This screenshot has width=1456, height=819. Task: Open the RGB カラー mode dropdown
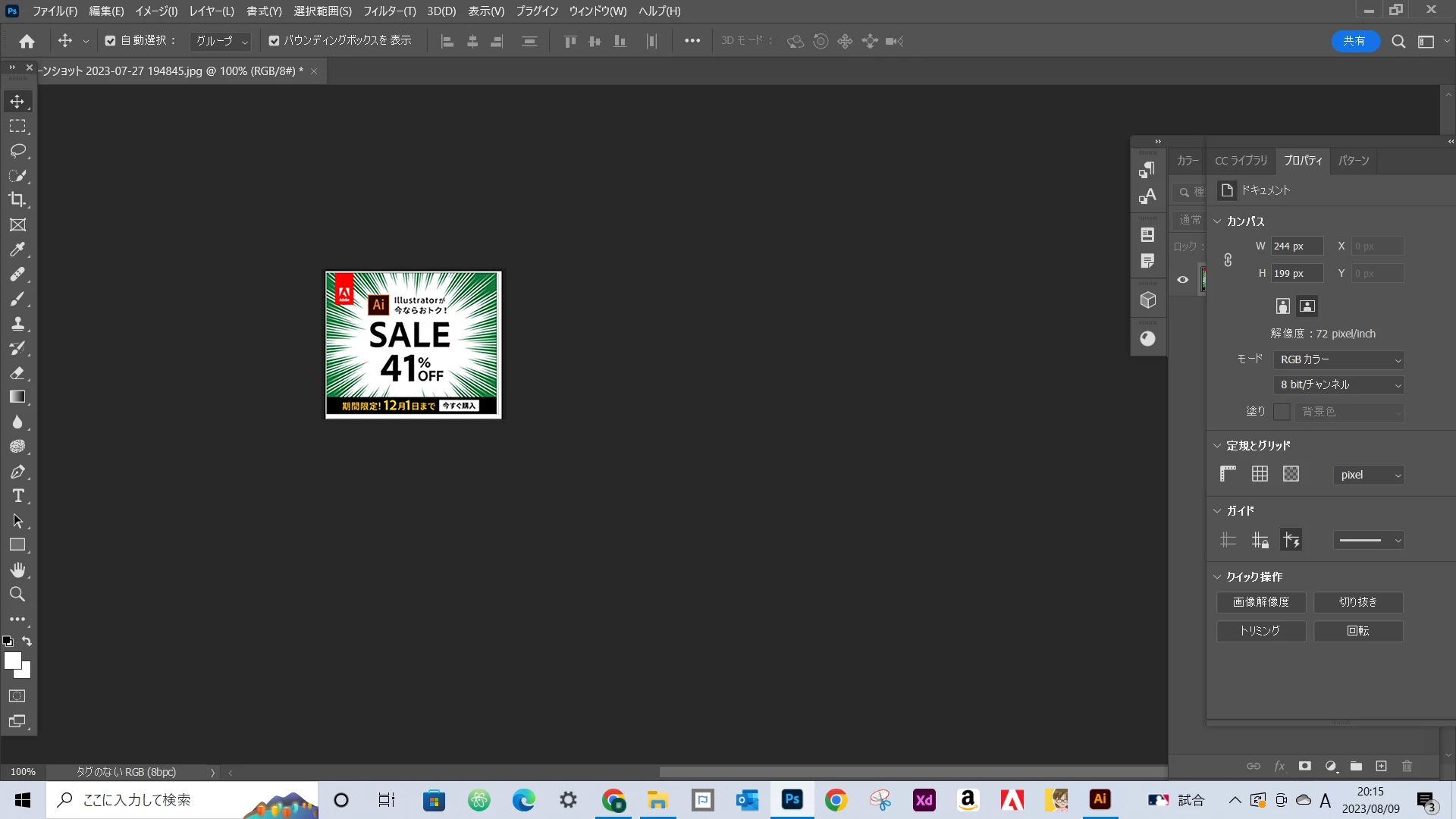pos(1339,360)
